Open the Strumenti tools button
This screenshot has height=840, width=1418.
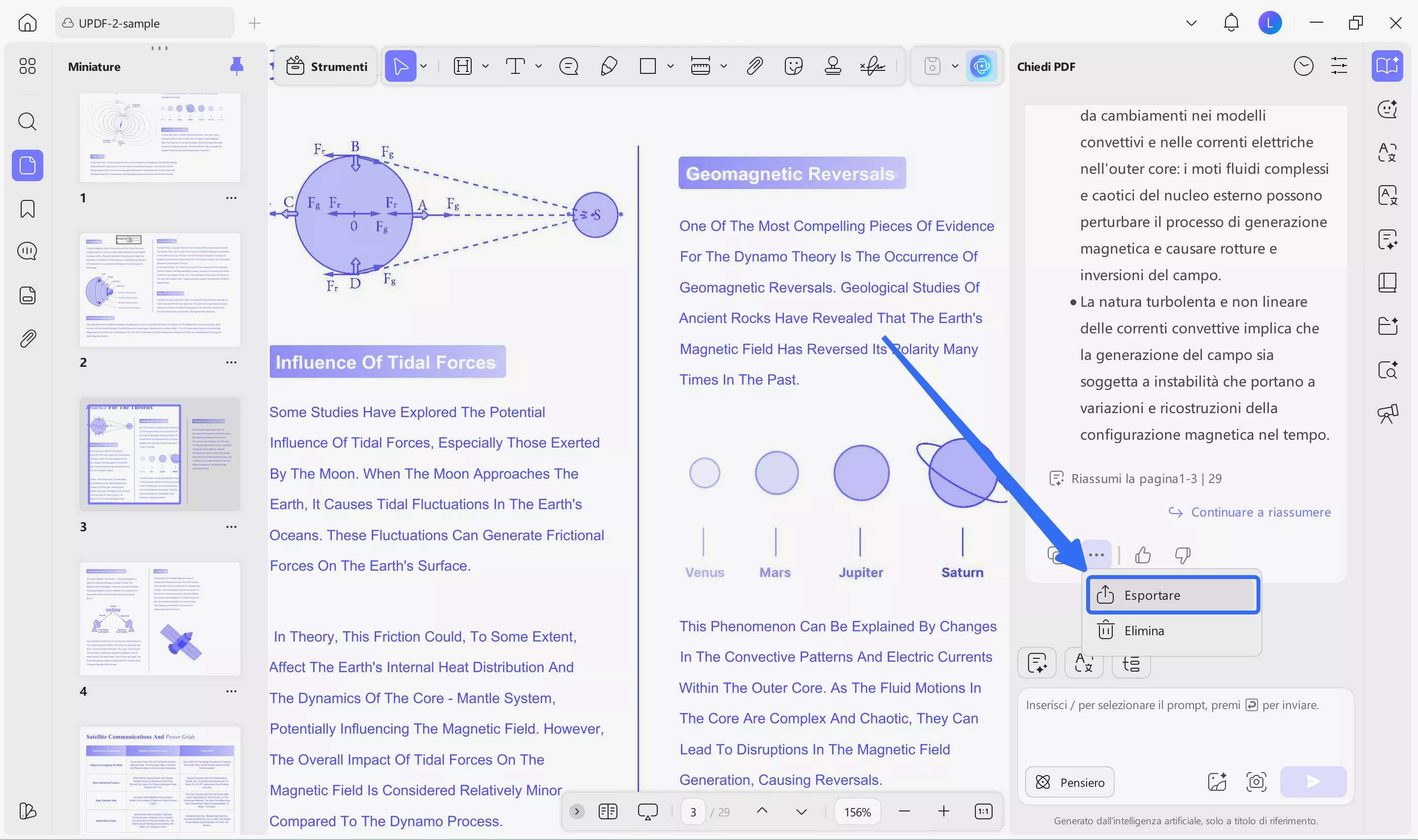[326, 66]
